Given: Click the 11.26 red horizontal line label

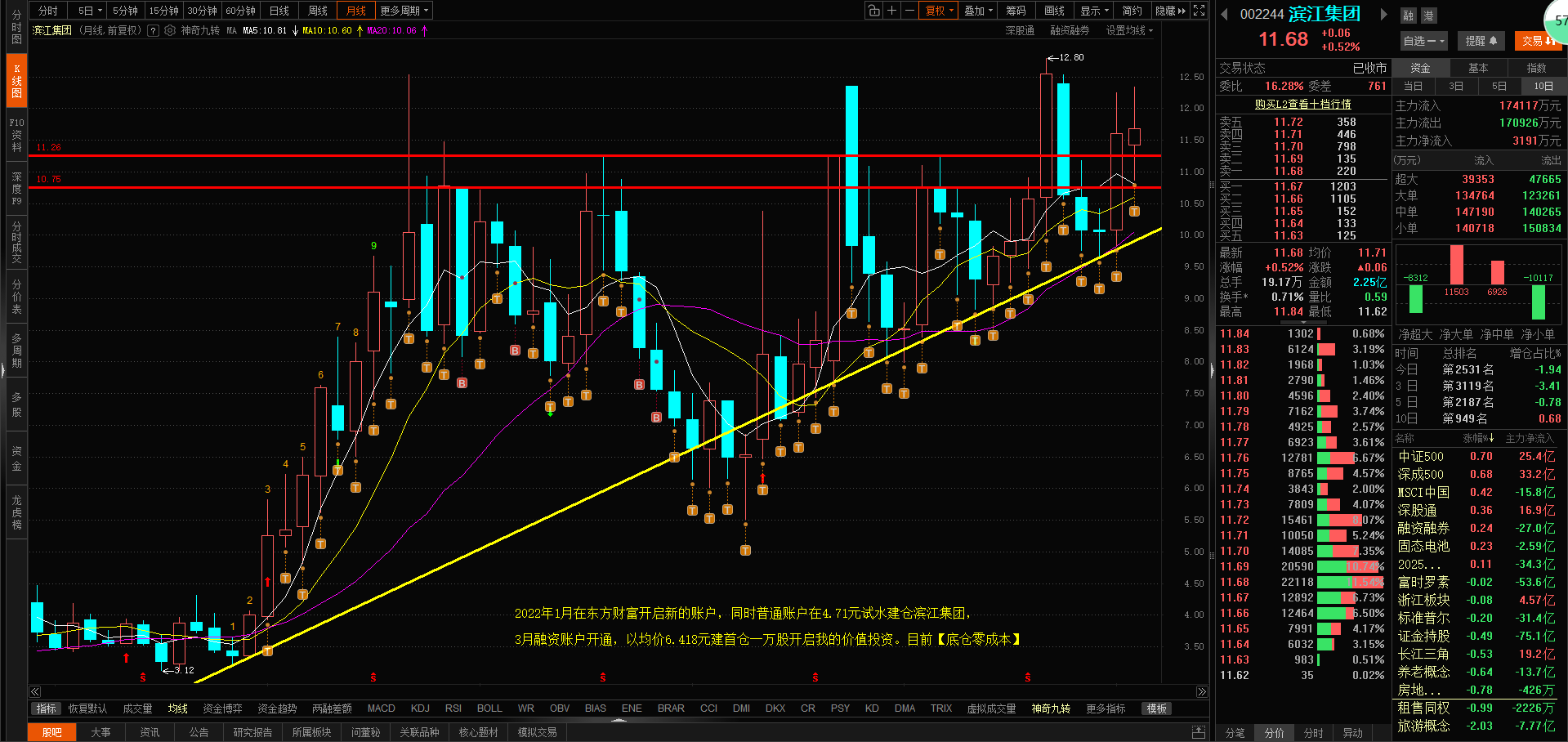Looking at the screenshot, I should pos(48,147).
